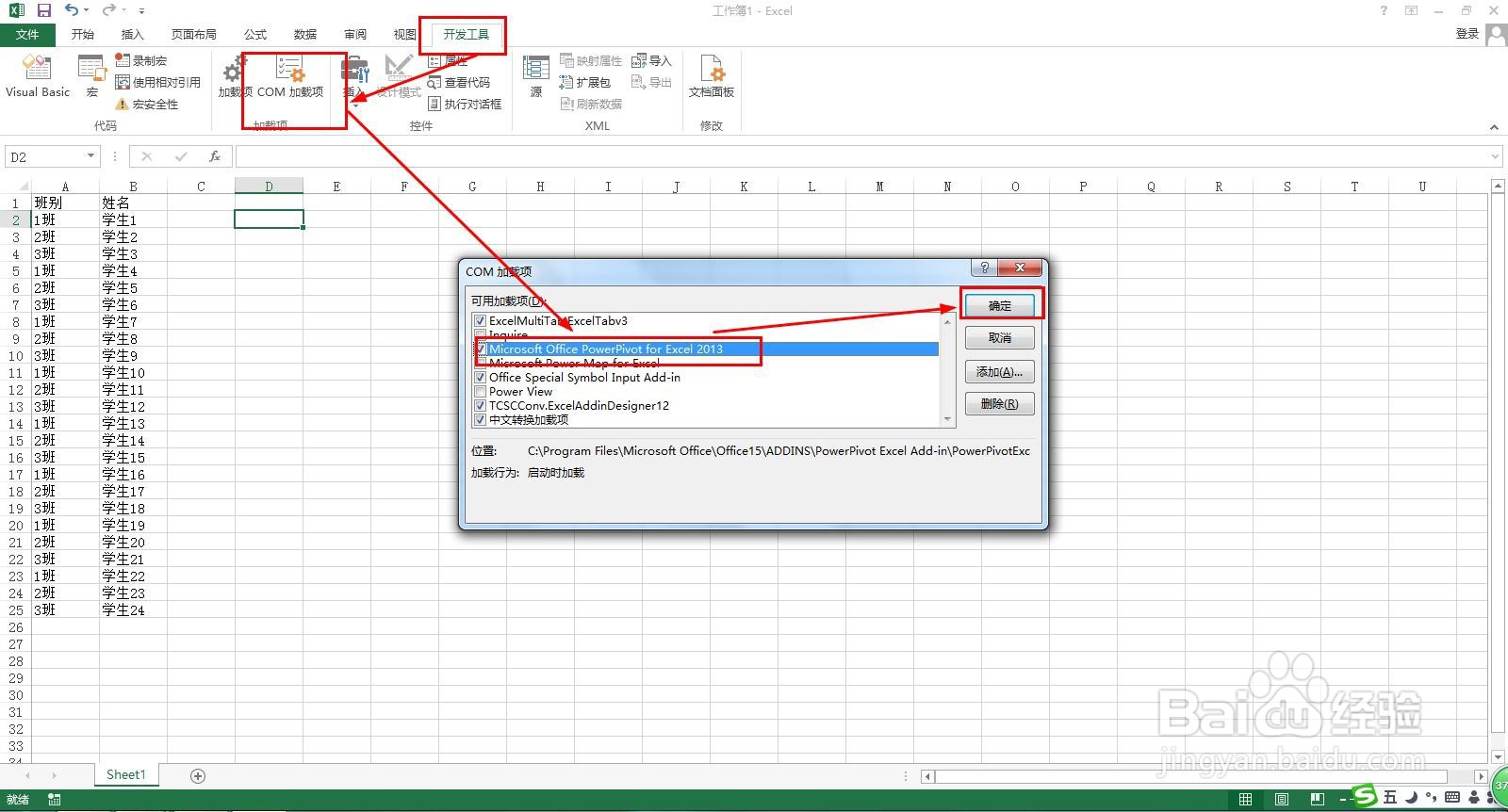Select cell B25 containing 学生24
This screenshot has width=1508, height=812.
(133, 609)
